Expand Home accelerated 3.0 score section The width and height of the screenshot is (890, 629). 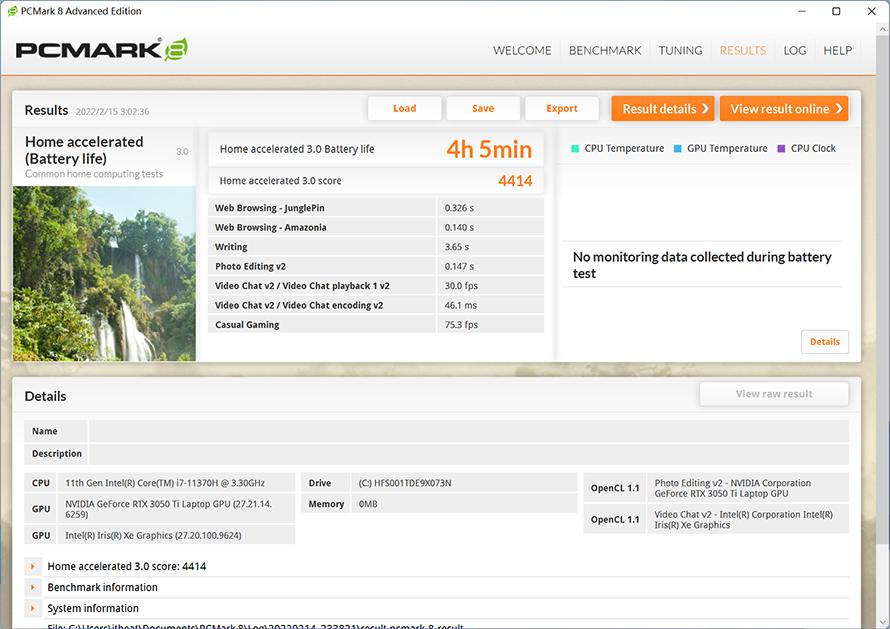33,567
